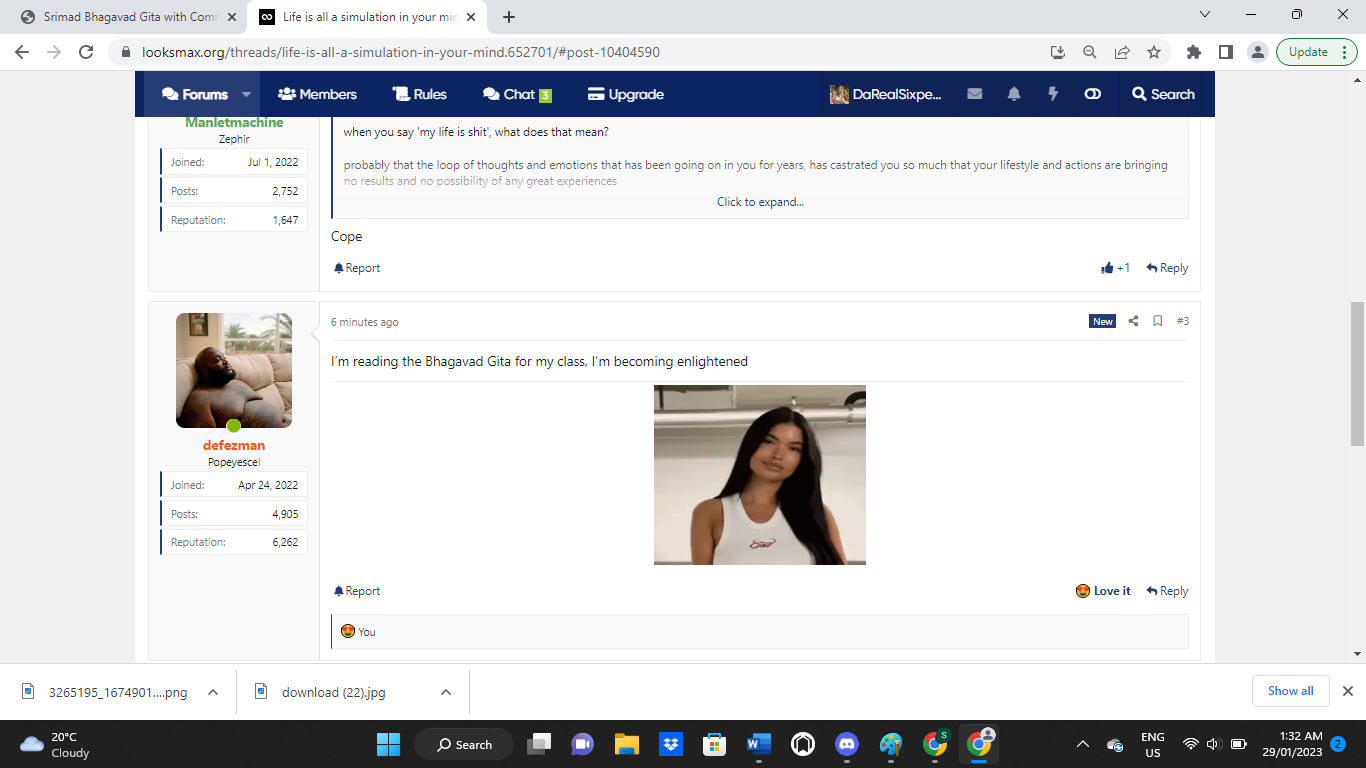The width and height of the screenshot is (1366, 768).
Task: Bookmark post #3 with the bookmark icon
Action: pyautogui.click(x=1157, y=321)
